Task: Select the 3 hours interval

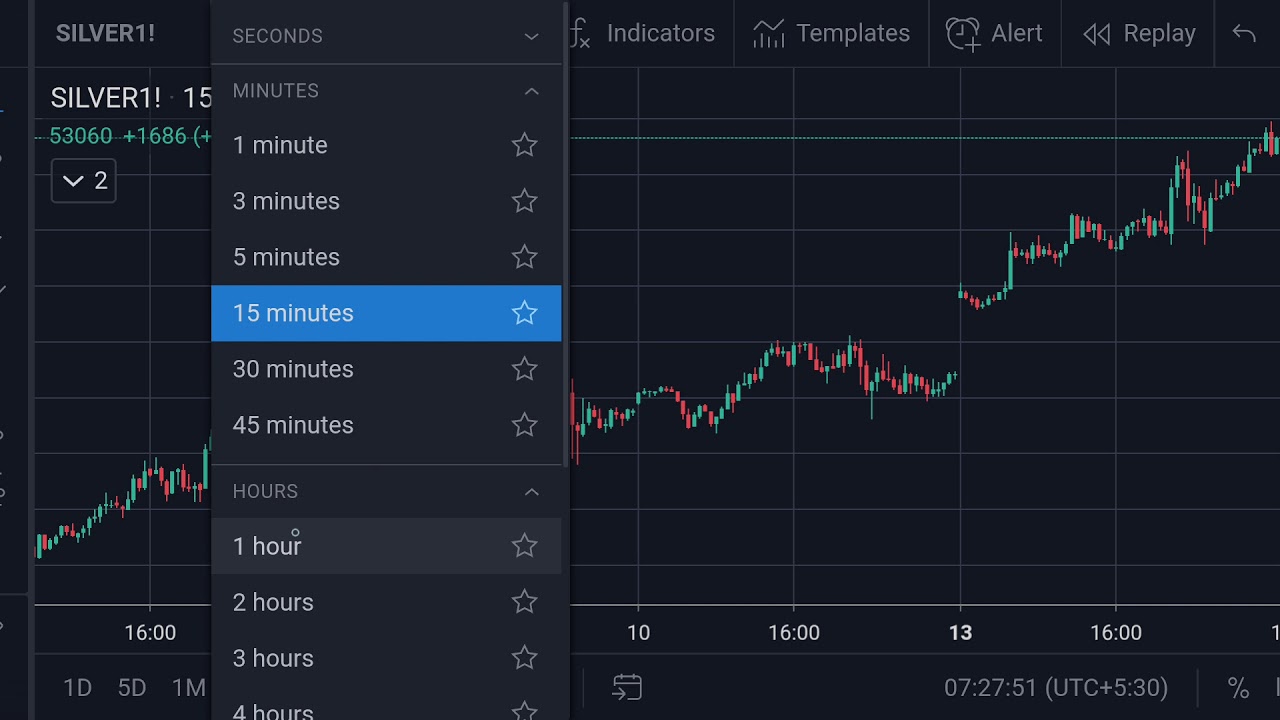Action: (274, 658)
